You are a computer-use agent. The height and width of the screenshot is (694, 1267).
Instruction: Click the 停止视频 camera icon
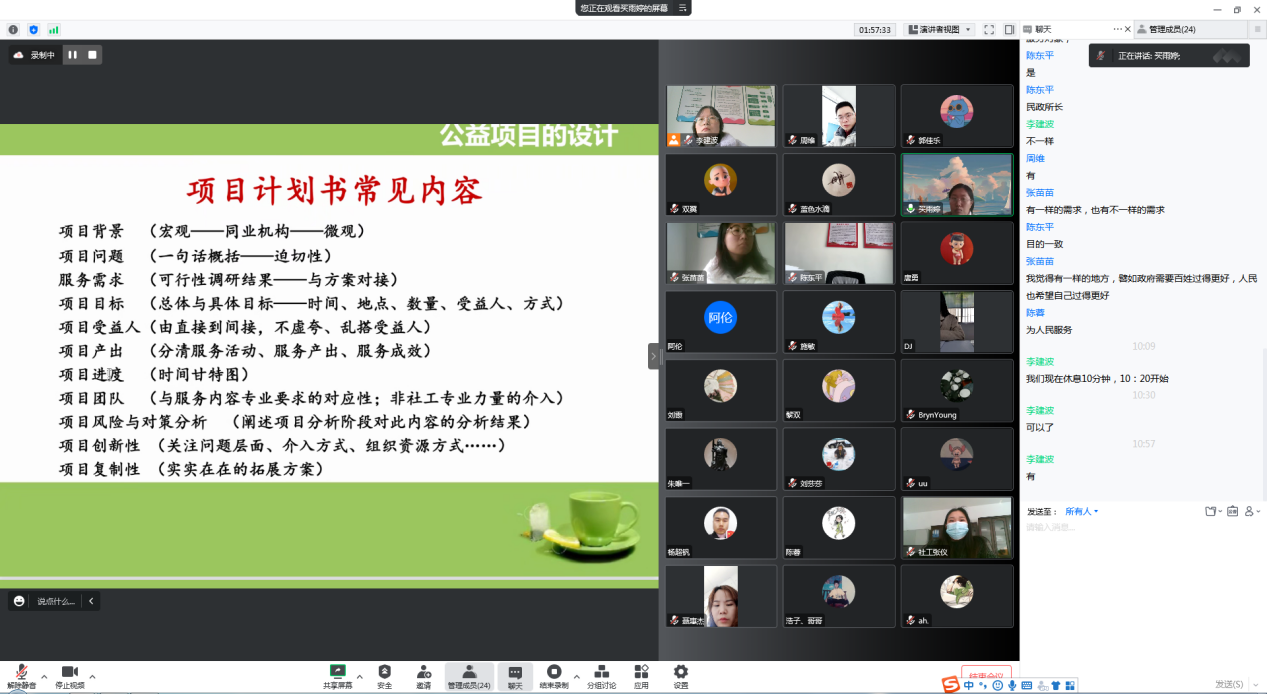pyautogui.click(x=70, y=672)
